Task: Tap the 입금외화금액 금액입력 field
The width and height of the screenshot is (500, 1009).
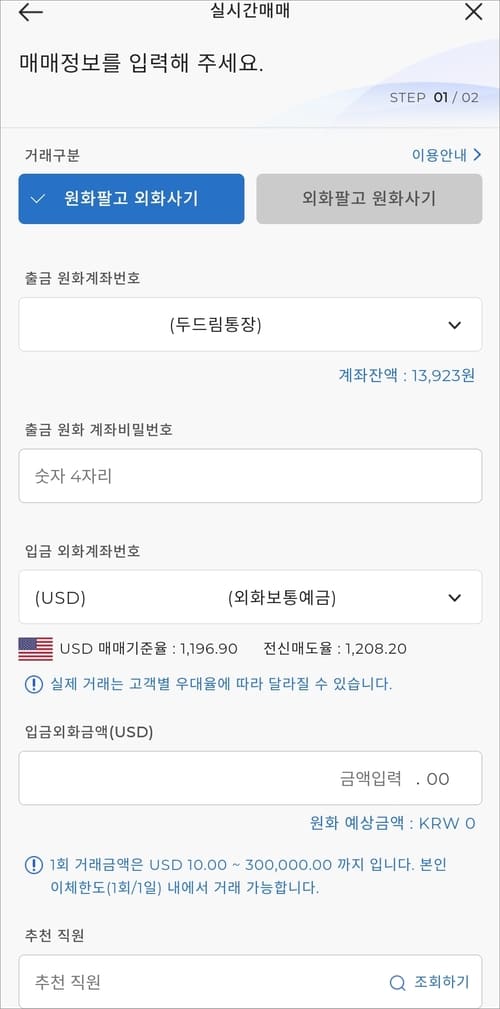Action: (250, 778)
